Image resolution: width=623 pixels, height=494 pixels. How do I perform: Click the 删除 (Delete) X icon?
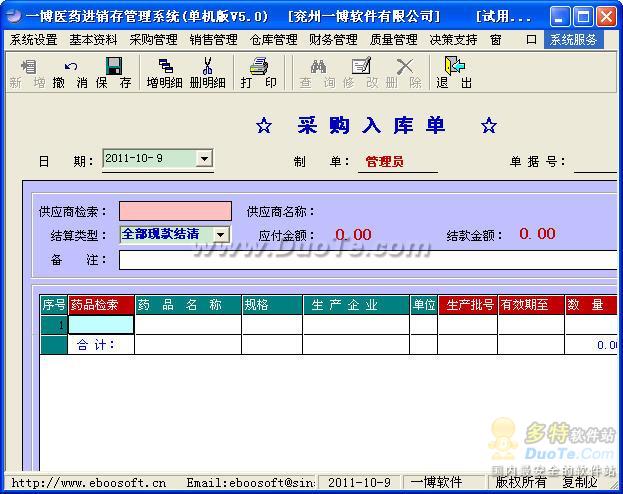click(404, 74)
